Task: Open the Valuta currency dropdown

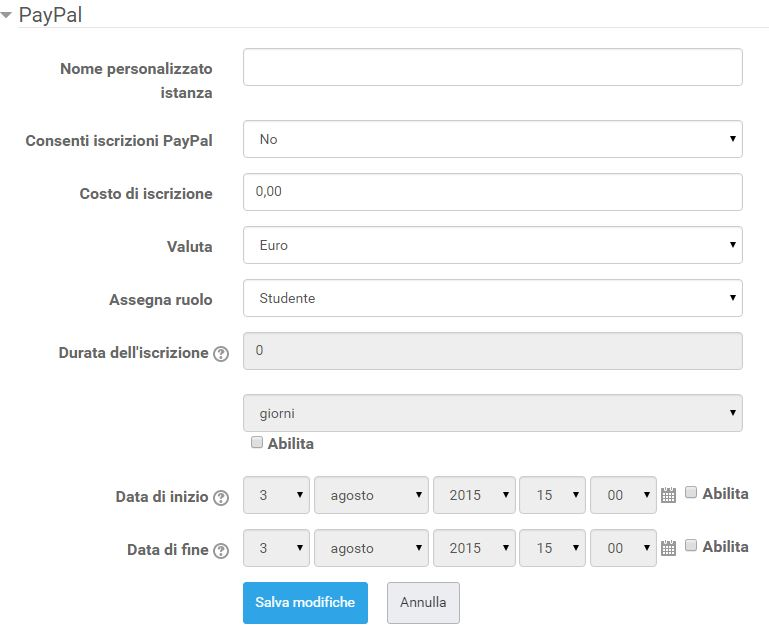Action: 492,245
